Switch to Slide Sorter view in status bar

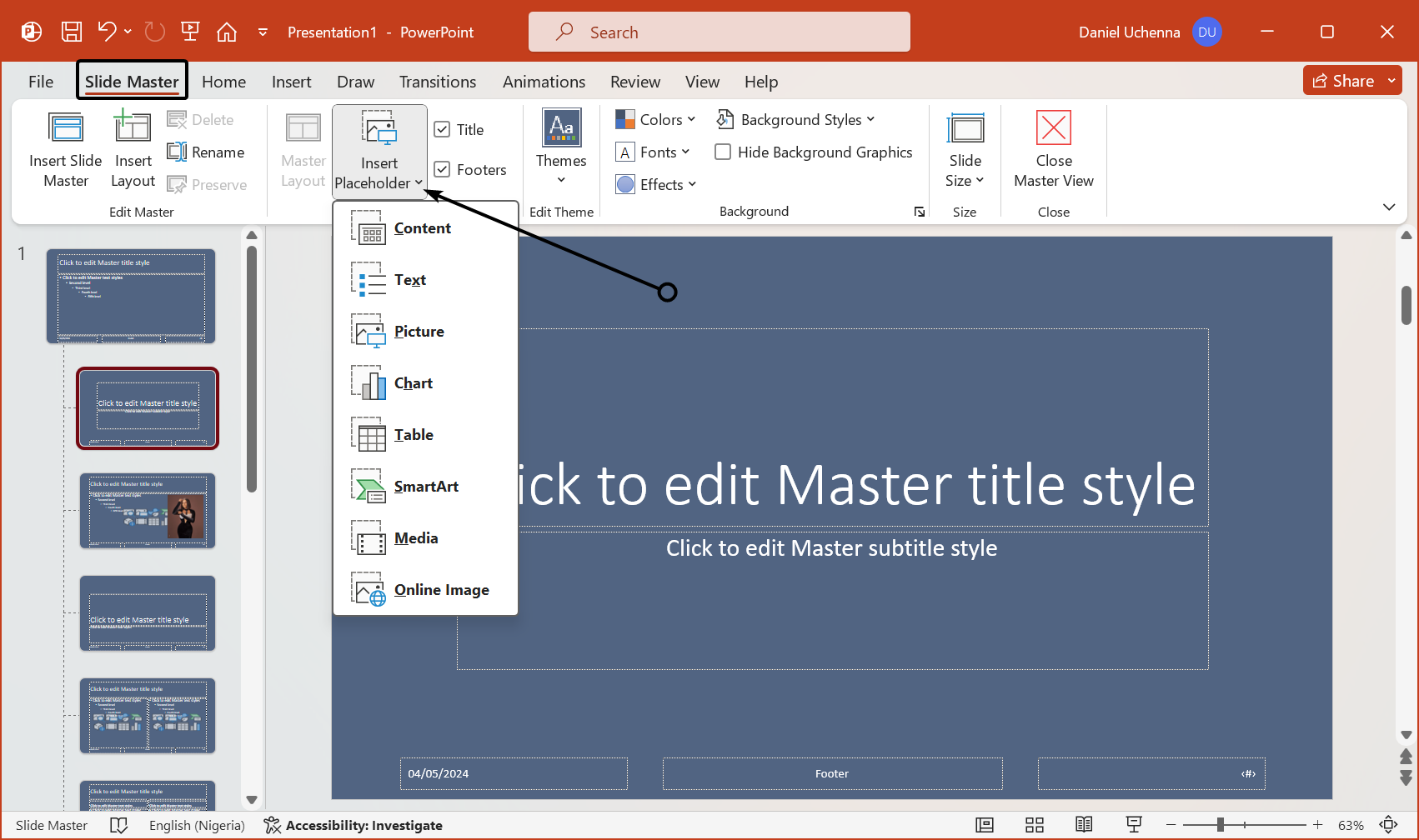point(1034,825)
